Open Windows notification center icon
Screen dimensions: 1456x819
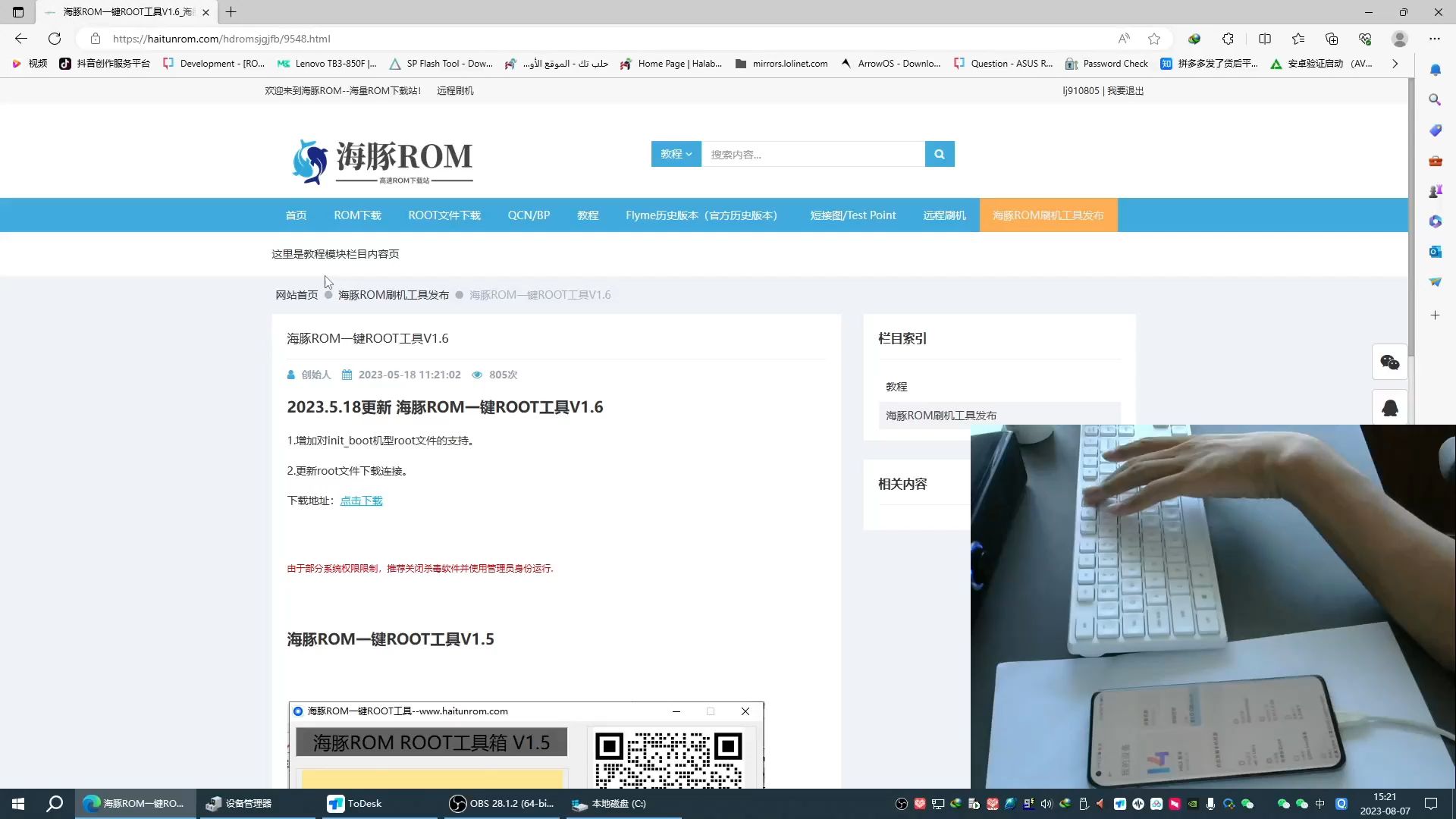1431,804
